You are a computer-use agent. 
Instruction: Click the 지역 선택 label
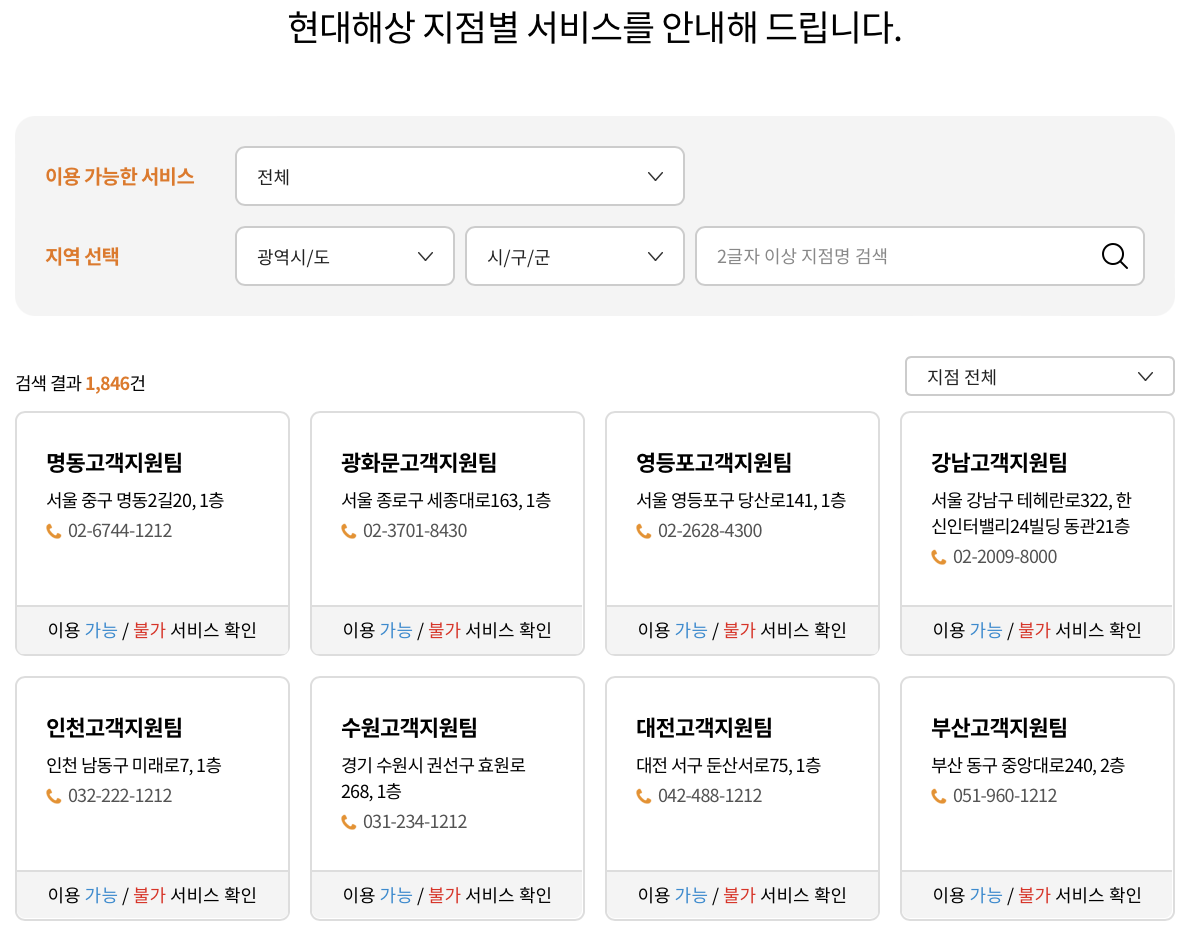(82, 256)
